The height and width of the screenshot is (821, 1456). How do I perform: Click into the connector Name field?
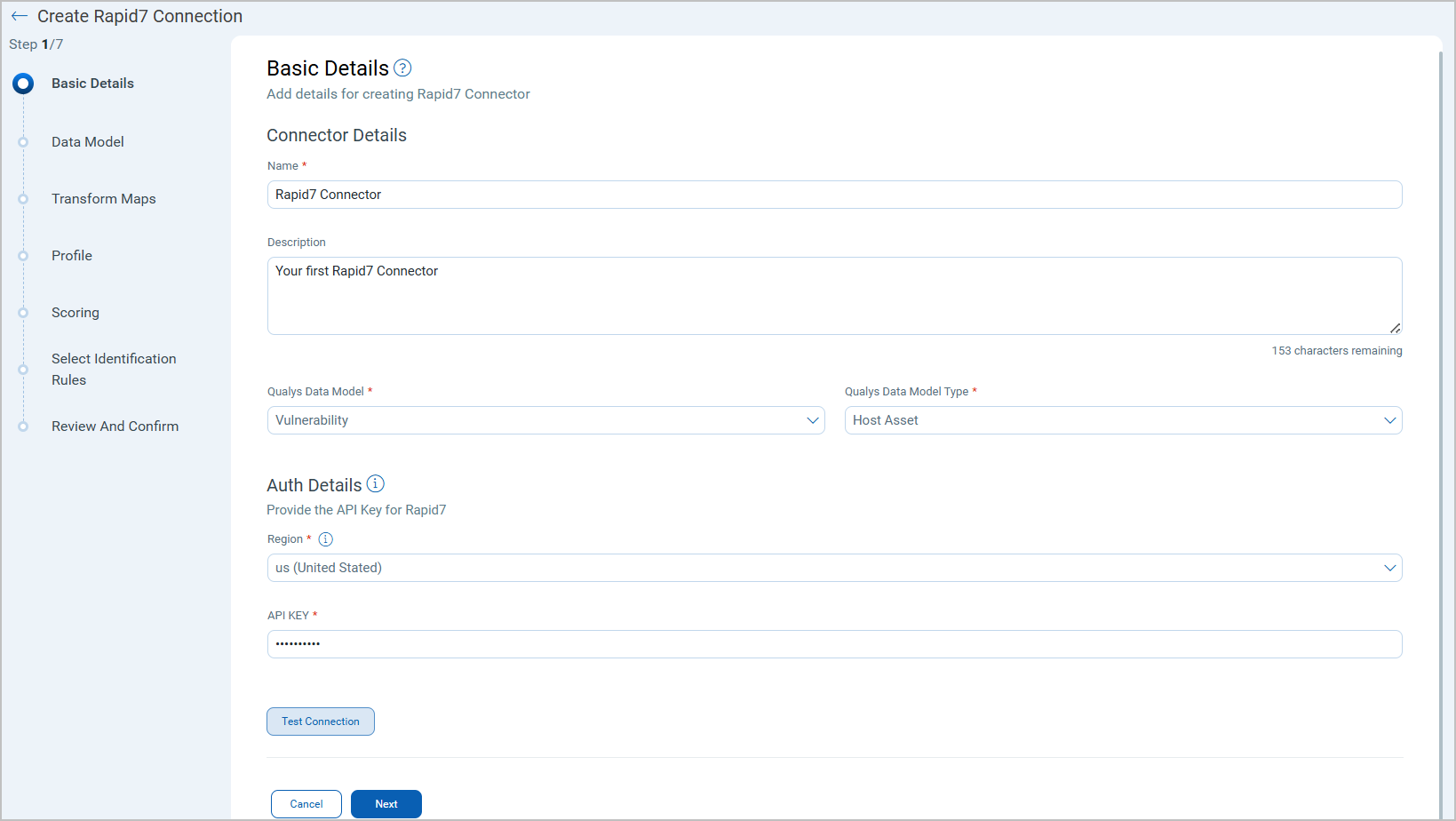coord(834,195)
